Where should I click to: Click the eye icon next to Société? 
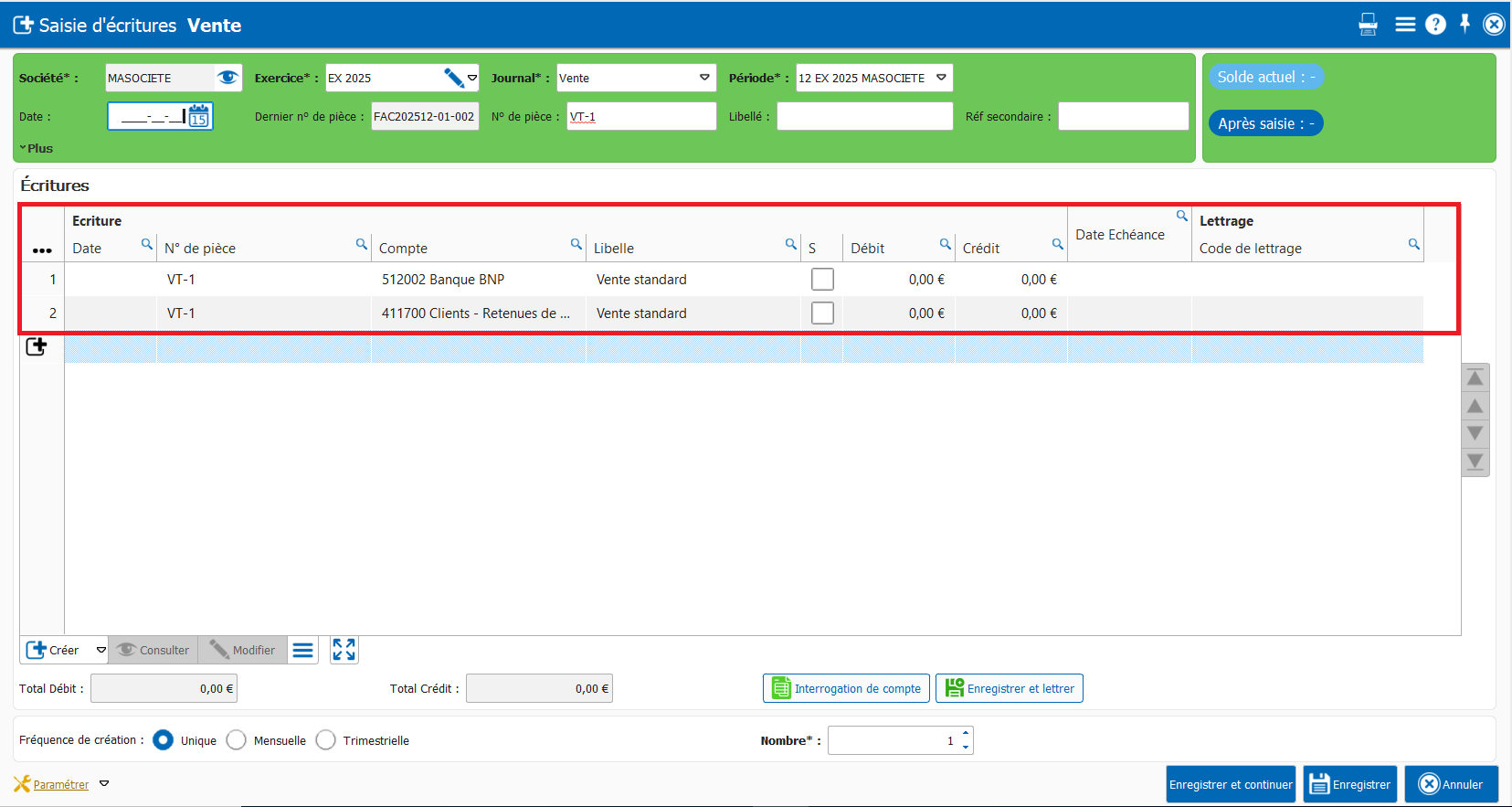pos(227,78)
